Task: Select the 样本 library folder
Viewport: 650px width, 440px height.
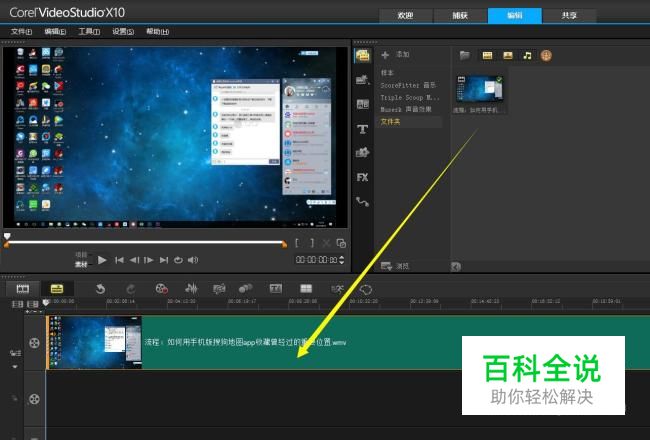Action: [387, 73]
